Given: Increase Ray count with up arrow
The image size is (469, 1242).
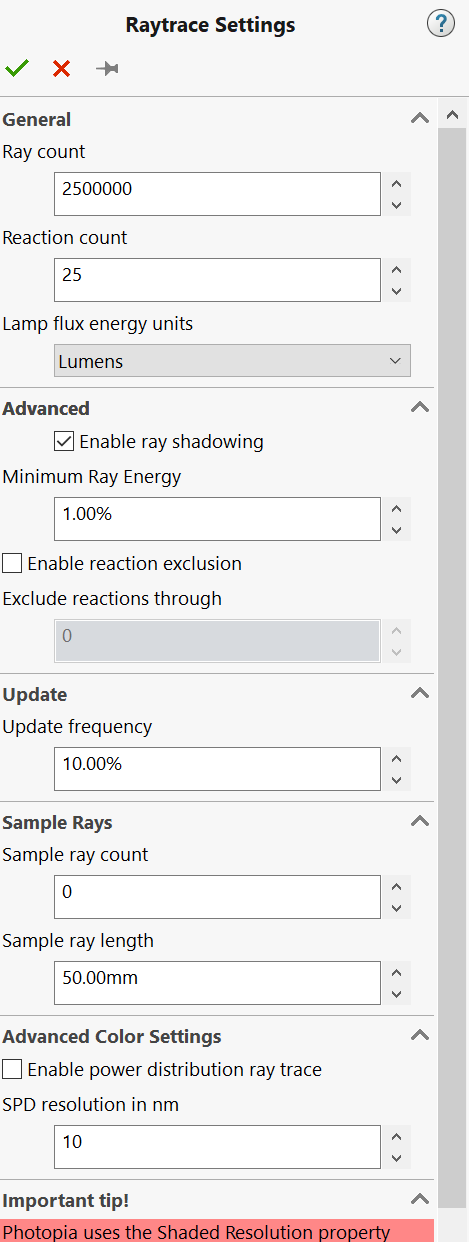Looking at the screenshot, I should click(397, 184).
